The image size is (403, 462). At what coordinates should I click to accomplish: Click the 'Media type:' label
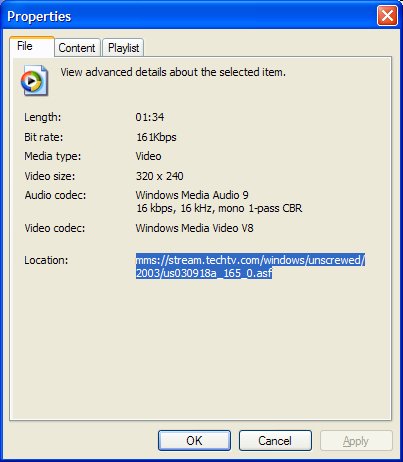(52, 156)
